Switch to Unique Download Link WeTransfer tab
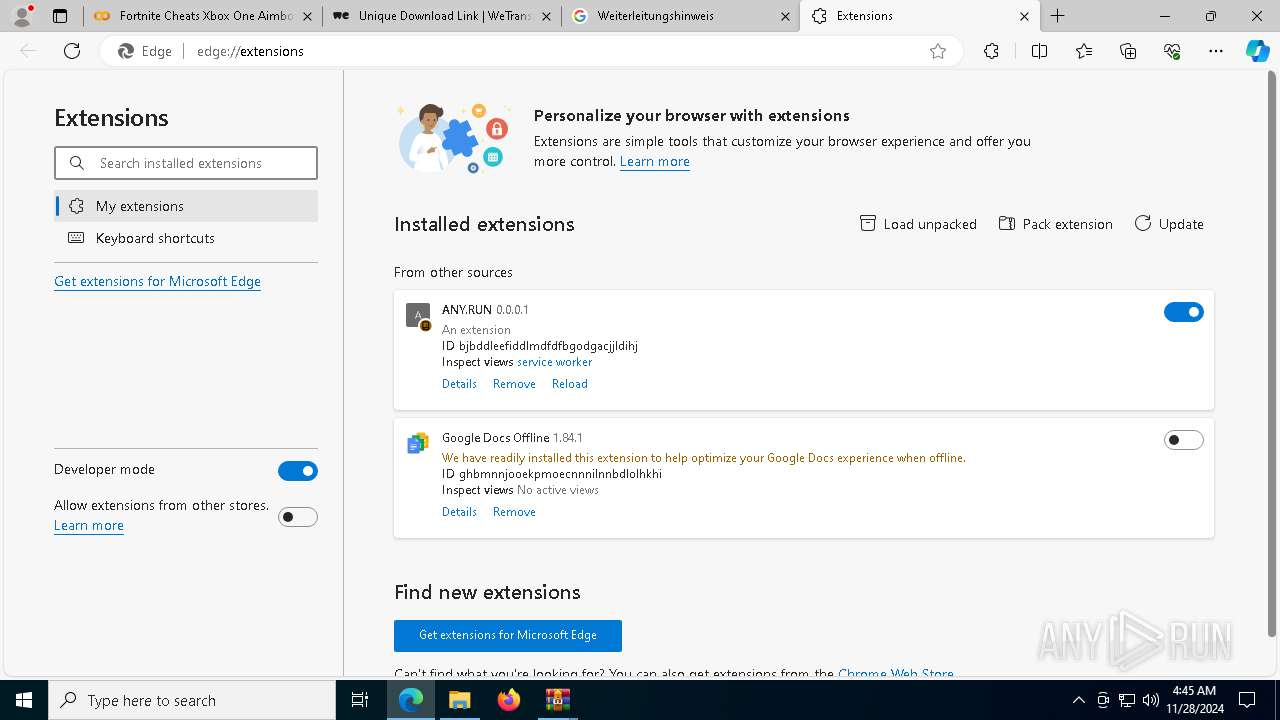This screenshot has width=1280, height=720. (441, 16)
